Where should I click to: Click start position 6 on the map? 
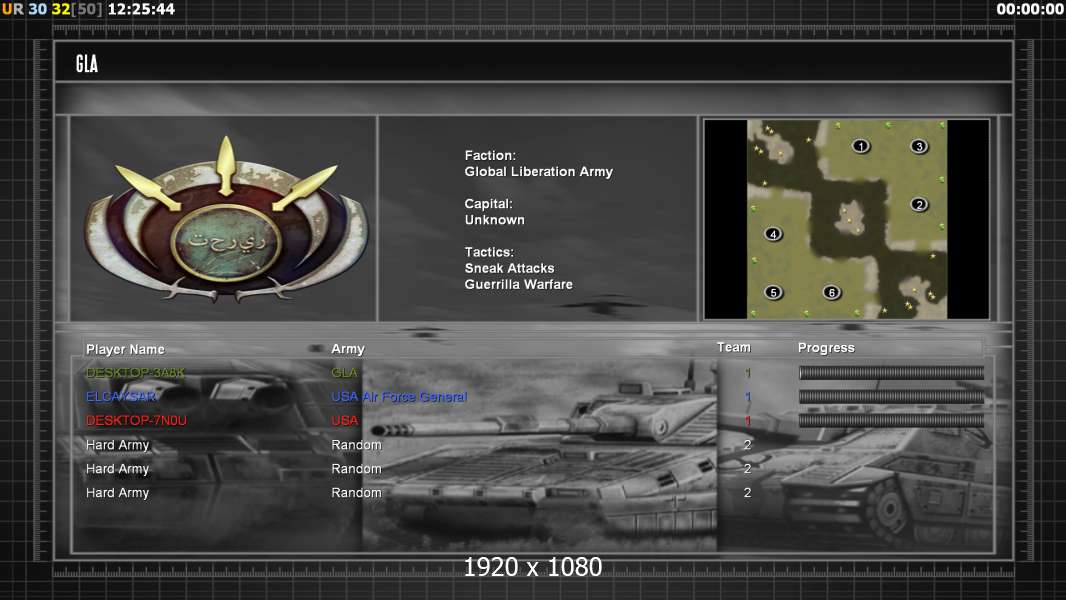pos(831,293)
